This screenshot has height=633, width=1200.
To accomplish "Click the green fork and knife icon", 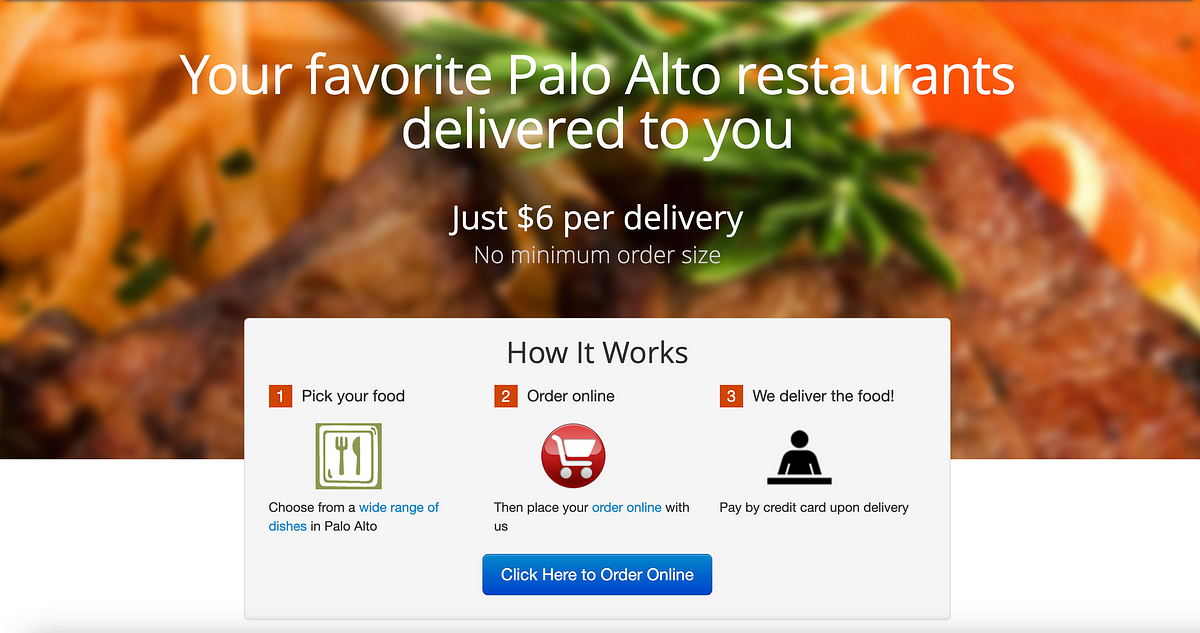I will point(348,456).
